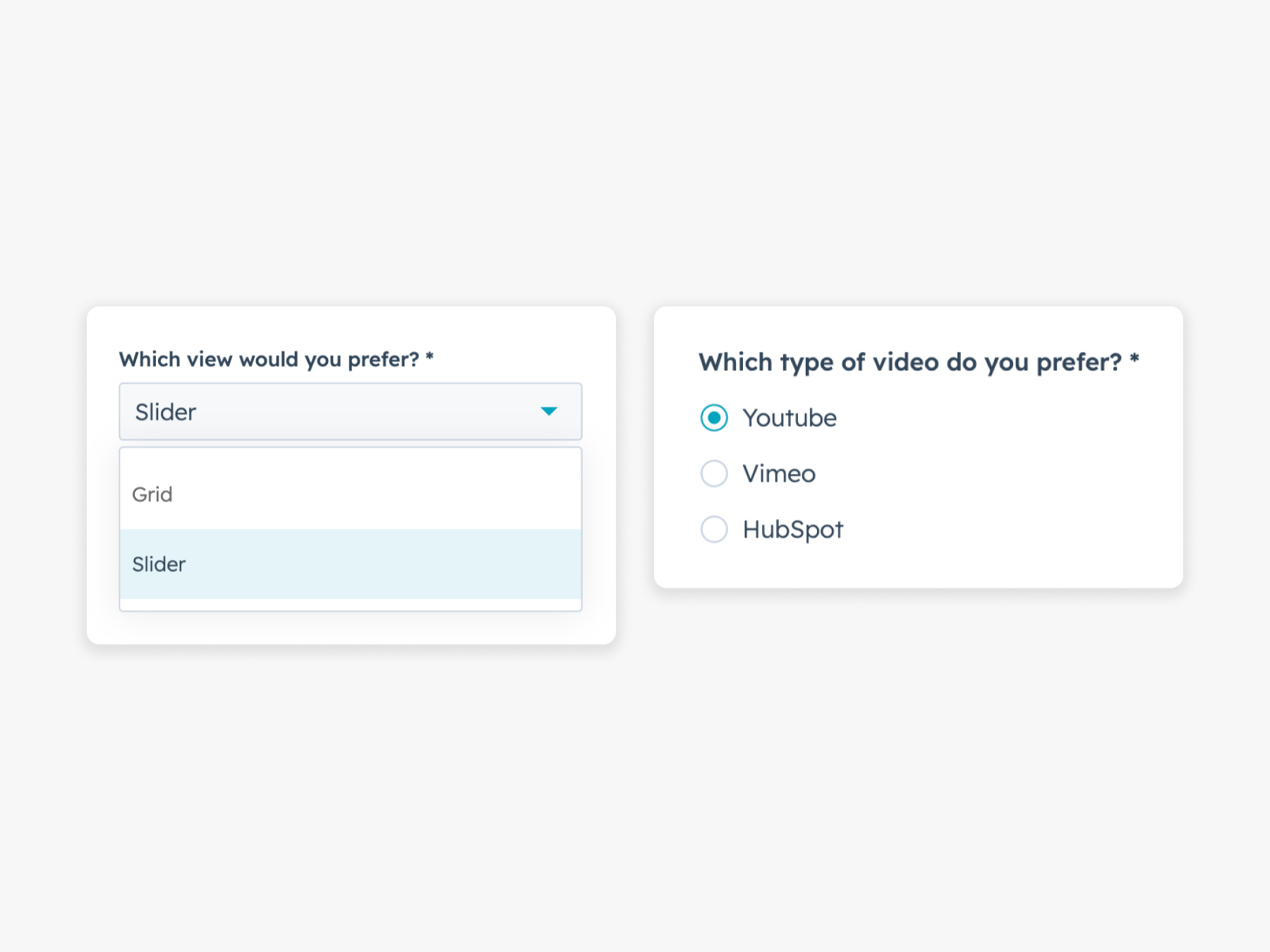
Task: Click inside the Slider select field
Action: (x=282, y=412)
